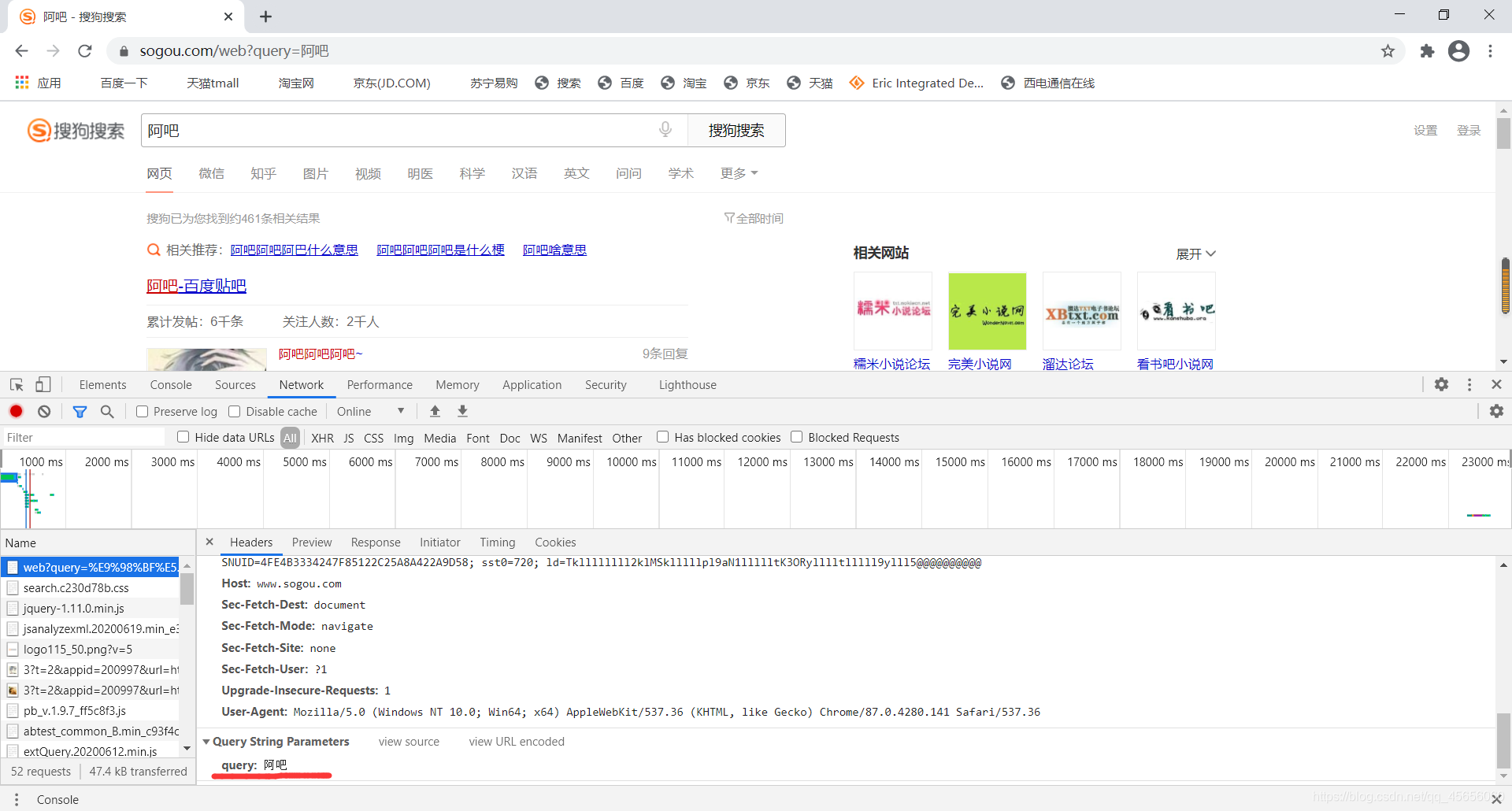Open the Online throttling dropdown
The image size is (1512, 811).
370,411
